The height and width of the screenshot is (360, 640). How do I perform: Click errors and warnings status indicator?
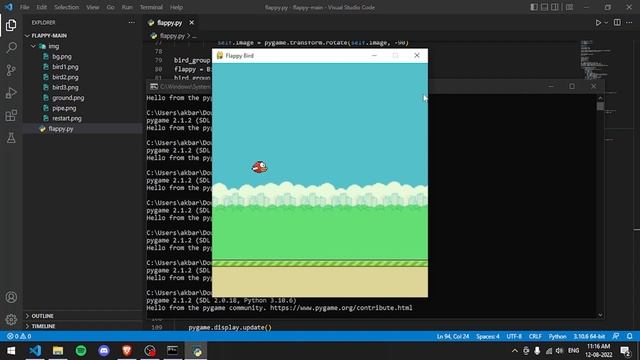pos(19,336)
